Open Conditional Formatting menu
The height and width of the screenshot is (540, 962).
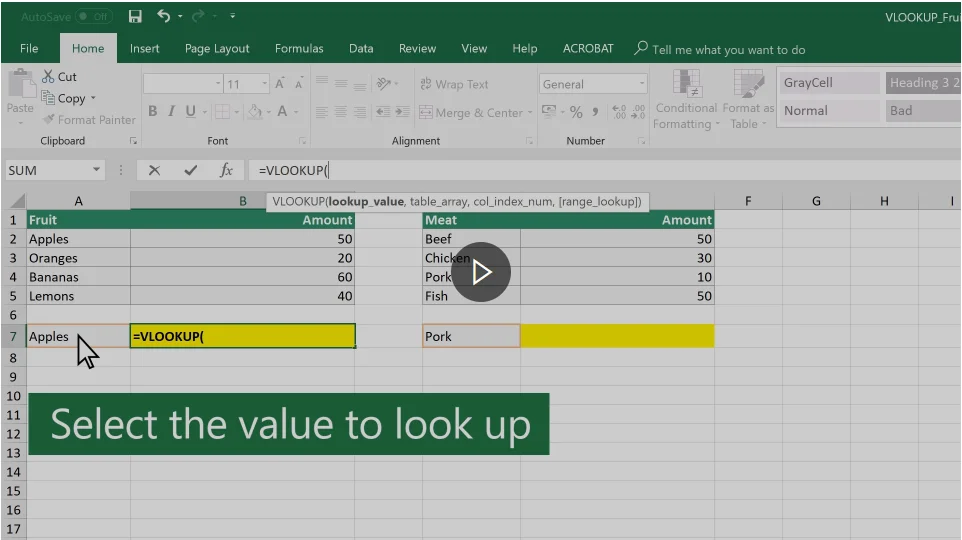[686, 99]
